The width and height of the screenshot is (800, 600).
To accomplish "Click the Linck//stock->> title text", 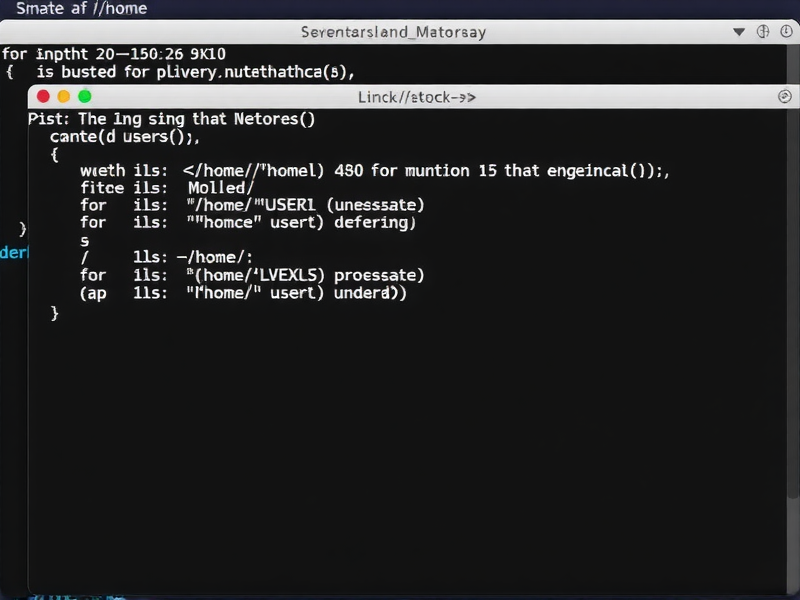I will coord(416,97).
